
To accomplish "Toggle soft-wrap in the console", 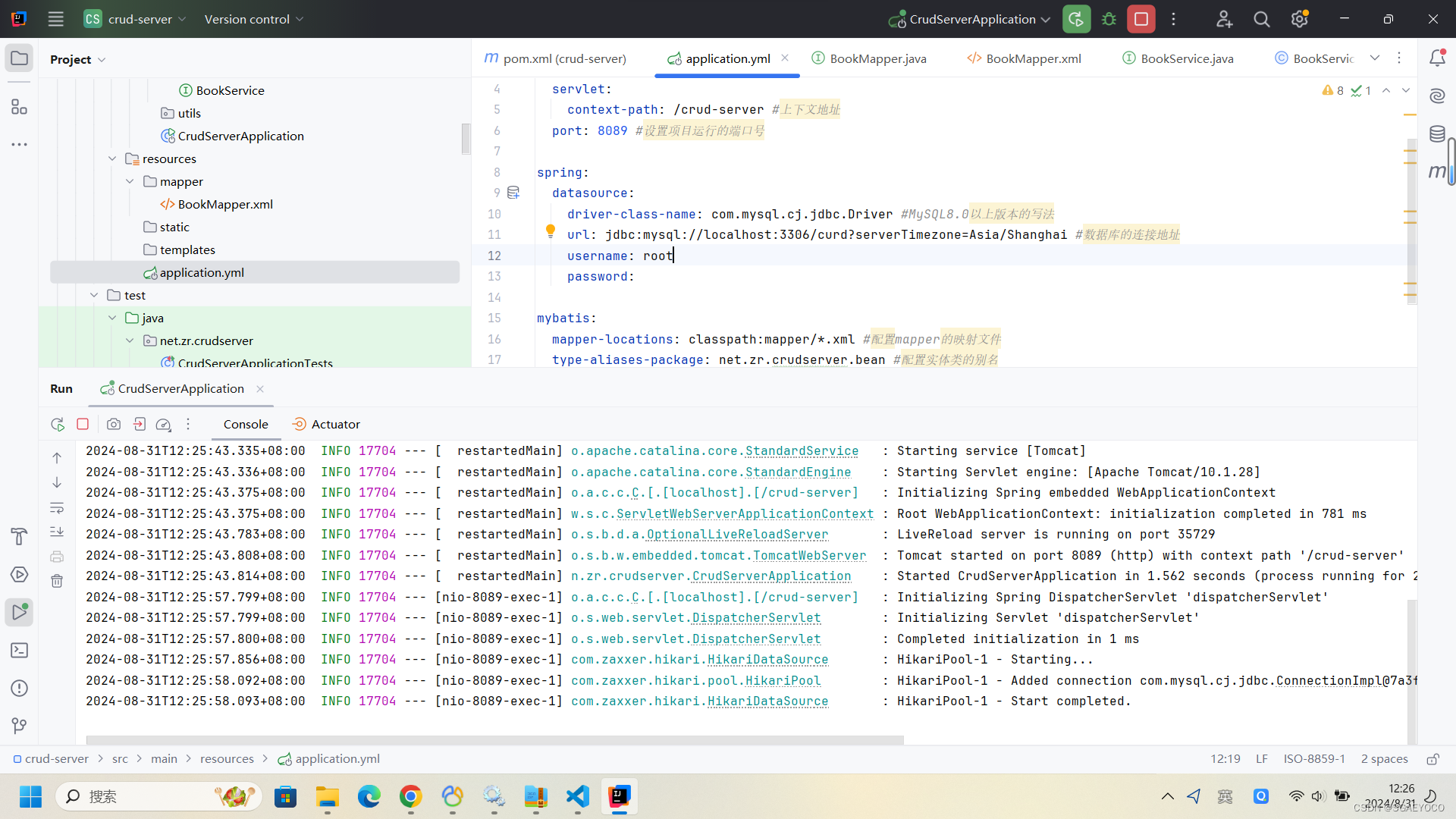I will click(x=57, y=507).
